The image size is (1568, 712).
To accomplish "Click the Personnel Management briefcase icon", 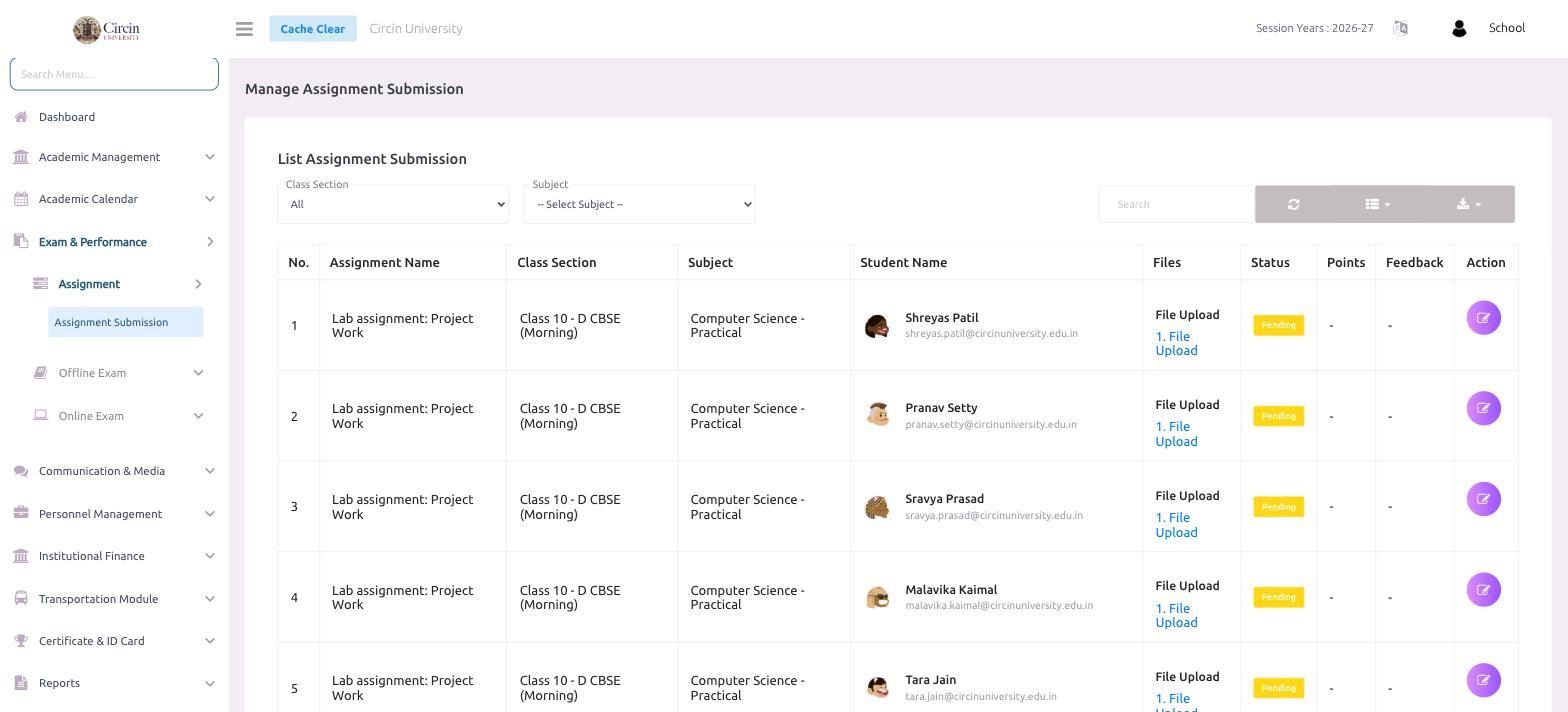I will (x=21, y=513).
